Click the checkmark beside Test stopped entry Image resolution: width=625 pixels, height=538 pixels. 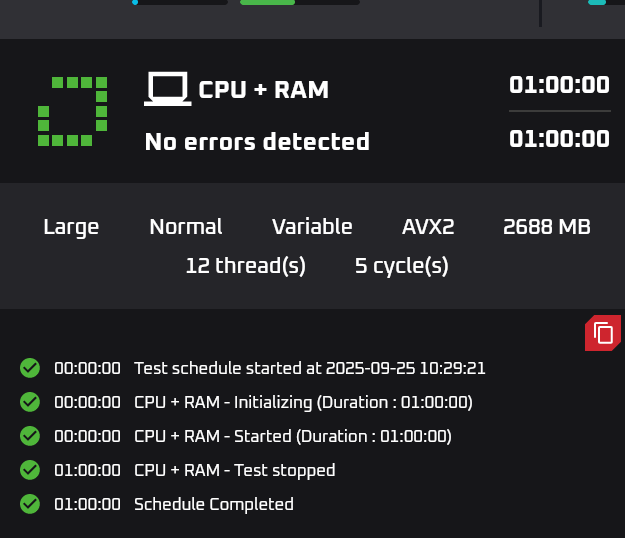(x=30, y=470)
